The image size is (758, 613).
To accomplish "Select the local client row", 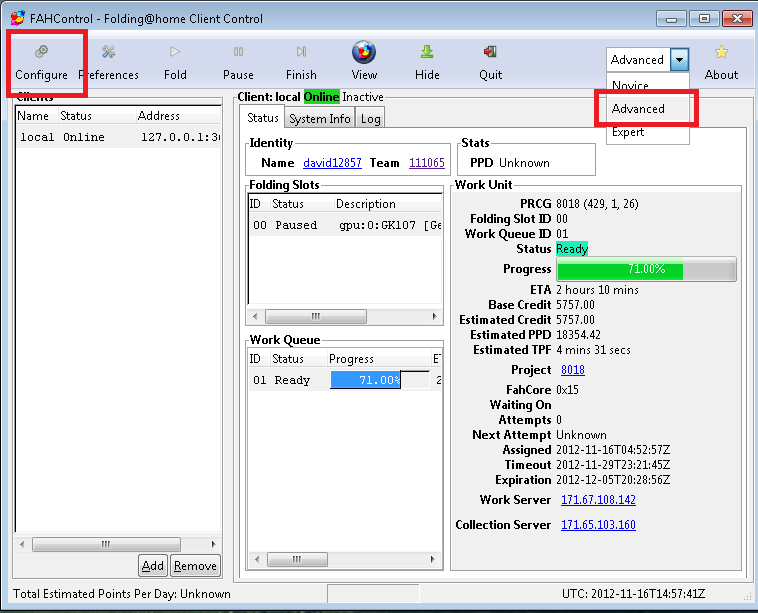I will (116, 138).
